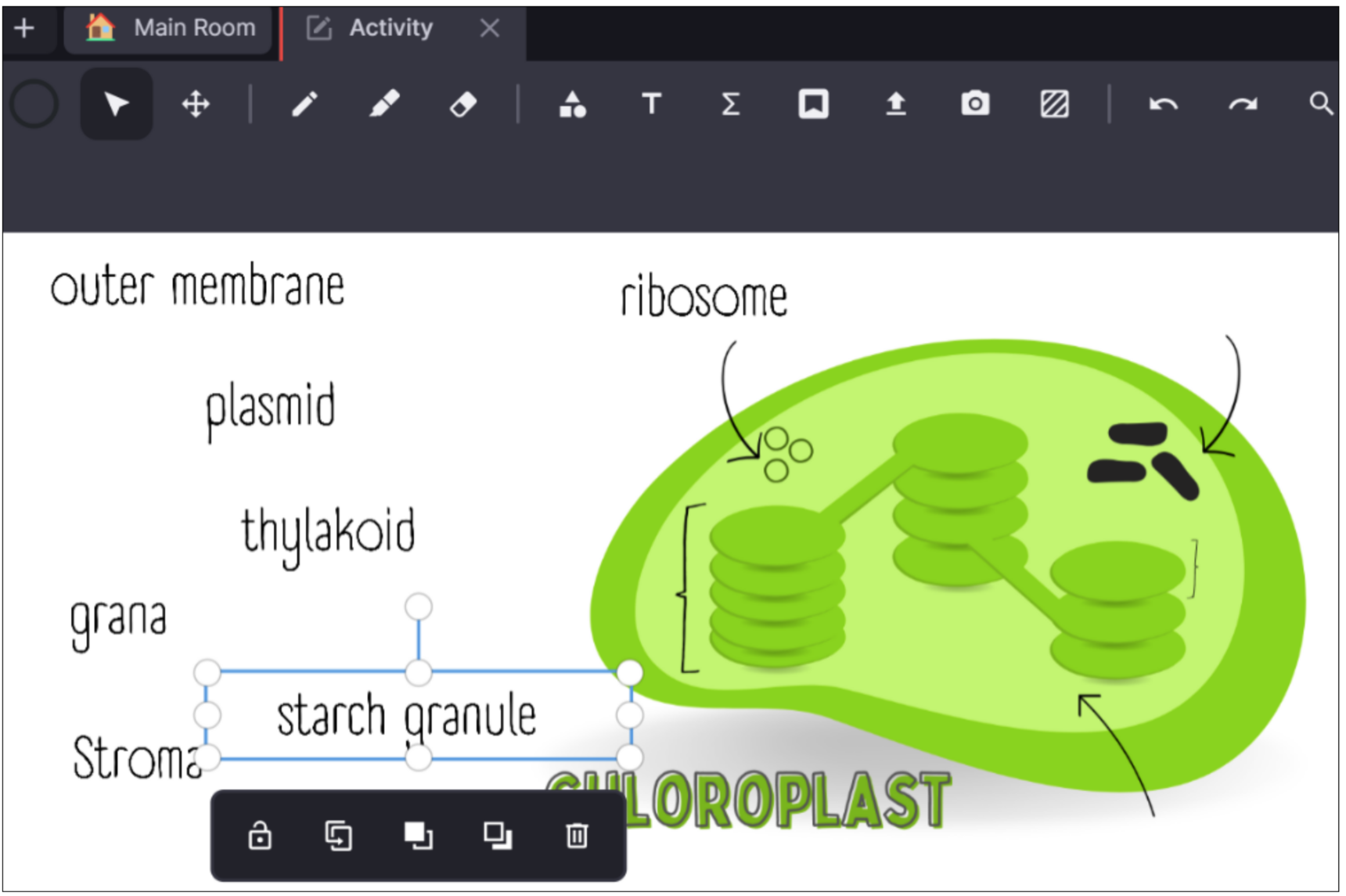Open the shapes tool
The image size is (1346, 896).
572,103
